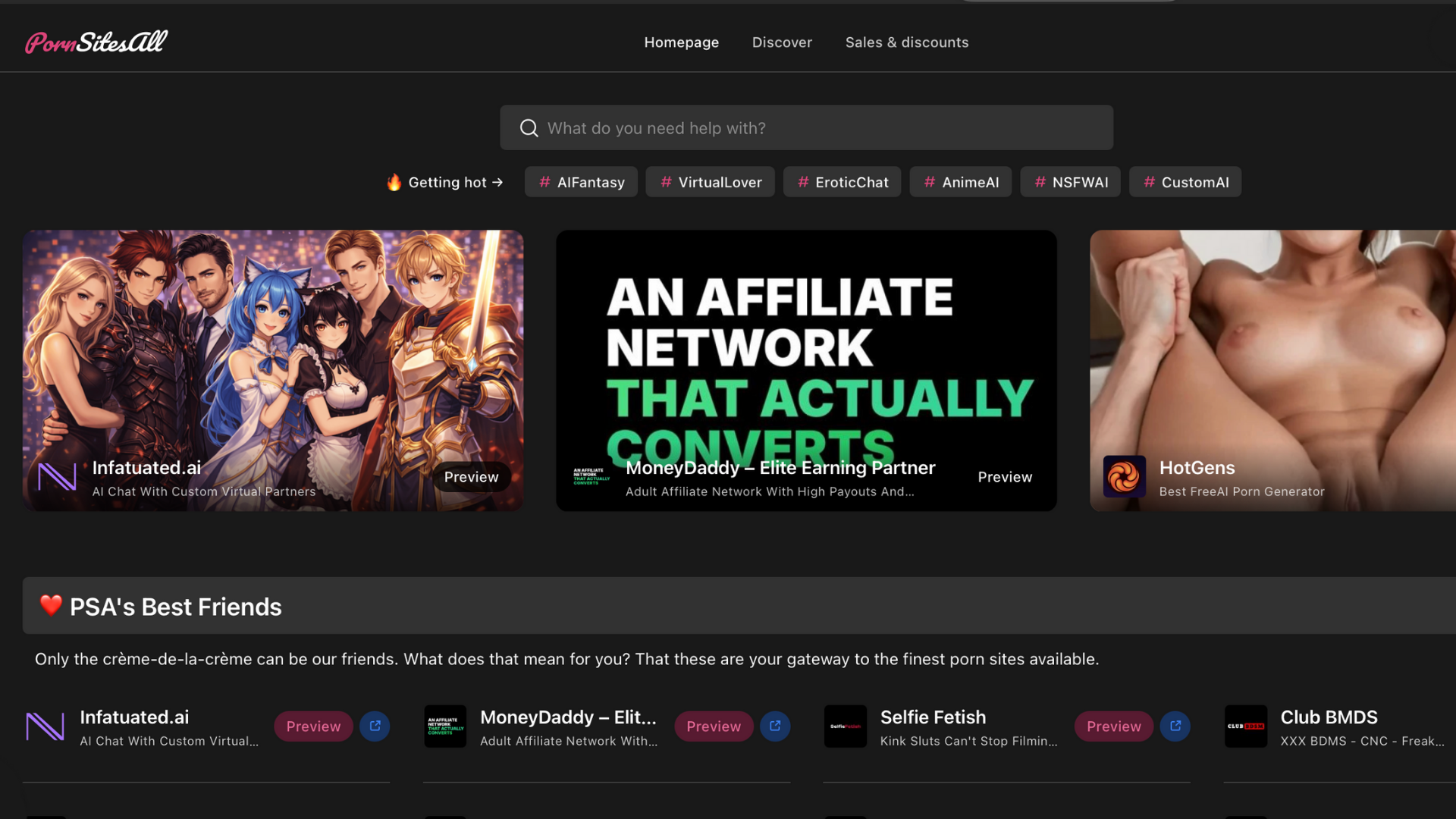The image size is (1456, 819).
Task: Click the Infatuated.ai list logo icon
Action: (x=45, y=726)
